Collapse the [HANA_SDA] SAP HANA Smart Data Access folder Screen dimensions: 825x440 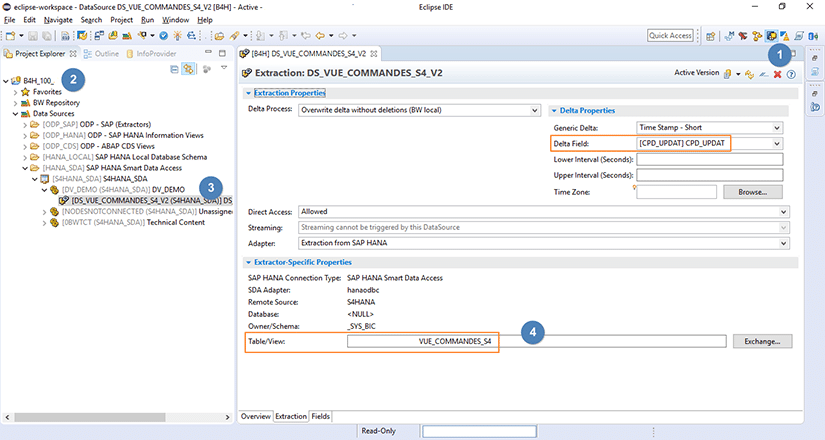[x=25, y=168]
